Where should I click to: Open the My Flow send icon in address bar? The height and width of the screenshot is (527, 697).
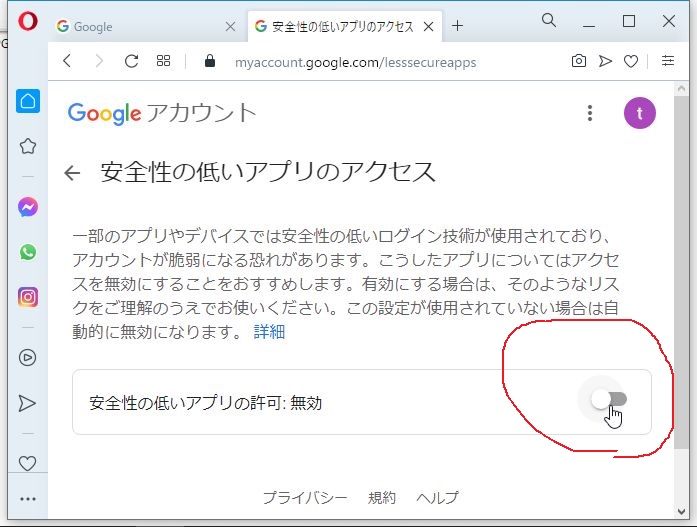coord(605,61)
